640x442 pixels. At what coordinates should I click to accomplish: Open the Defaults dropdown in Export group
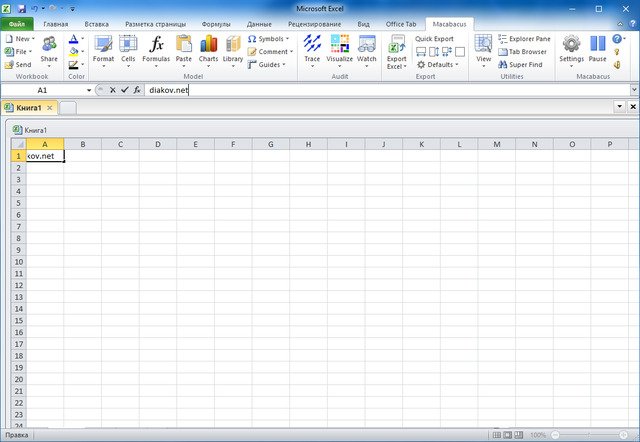439,64
